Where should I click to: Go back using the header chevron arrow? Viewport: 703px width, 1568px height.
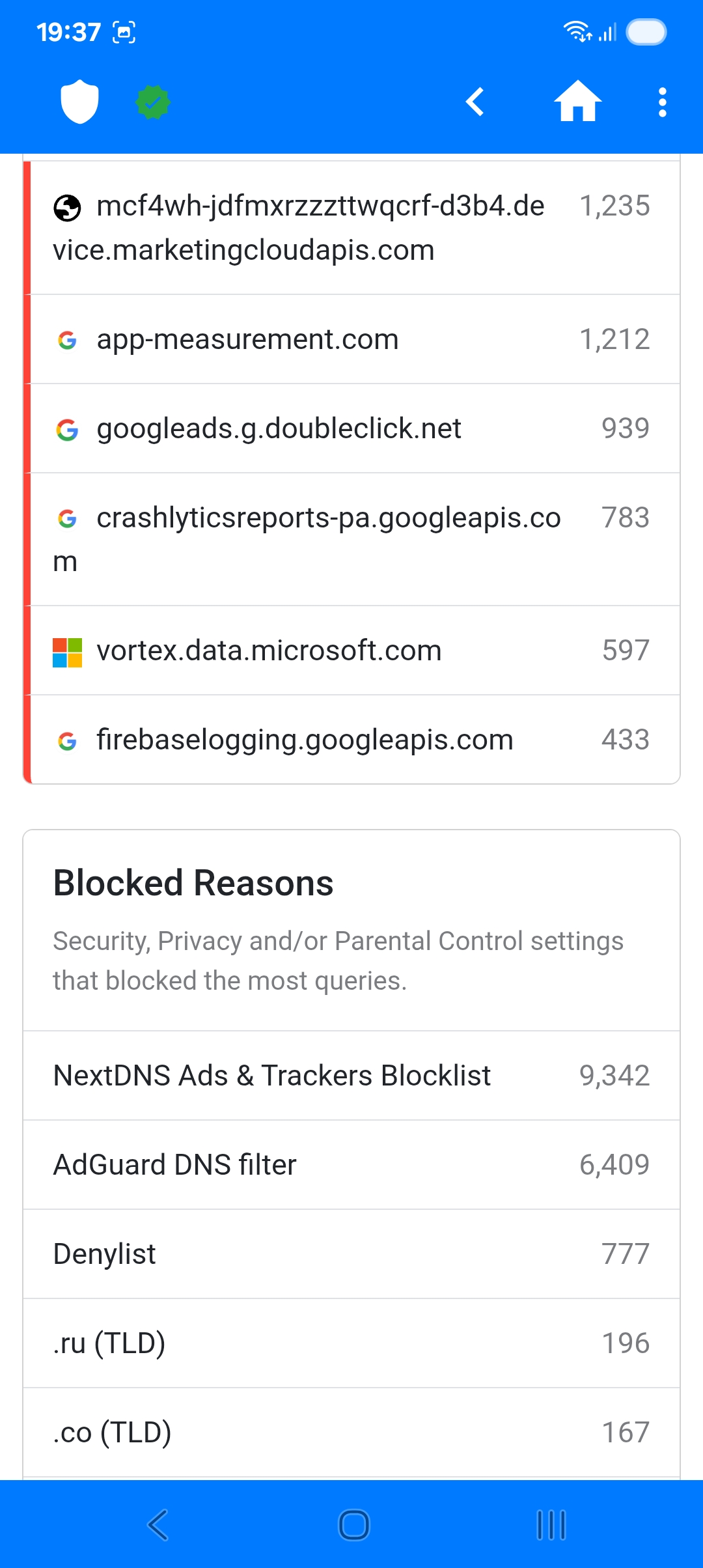click(475, 102)
